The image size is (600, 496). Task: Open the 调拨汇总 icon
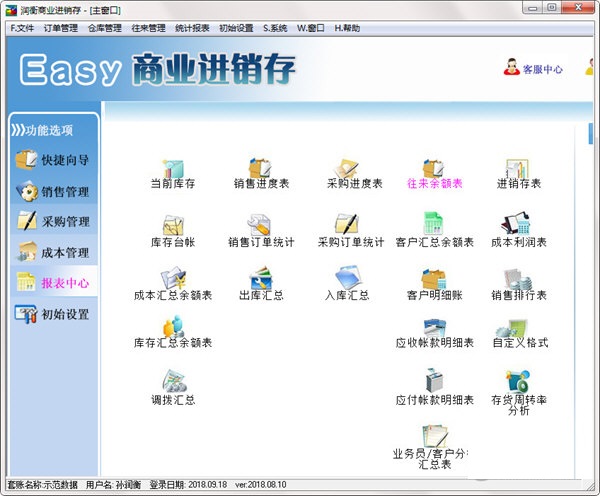tap(173, 387)
